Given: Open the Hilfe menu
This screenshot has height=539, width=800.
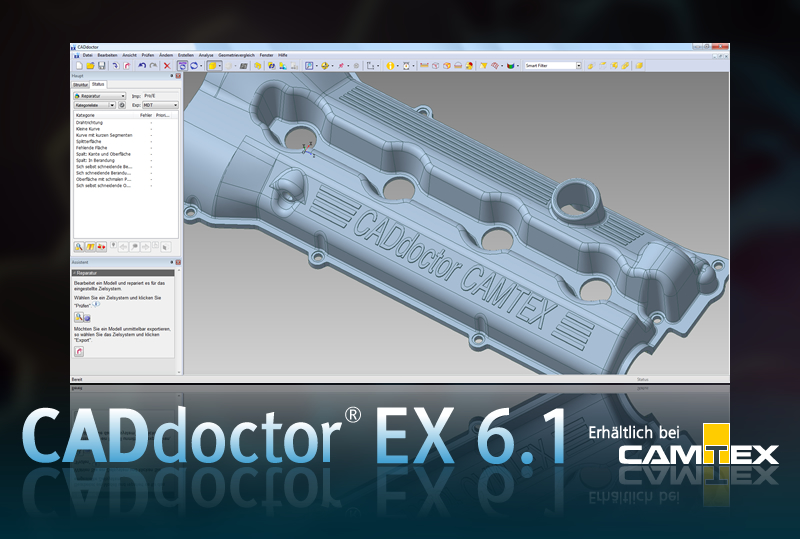Looking at the screenshot, I should point(283,55).
